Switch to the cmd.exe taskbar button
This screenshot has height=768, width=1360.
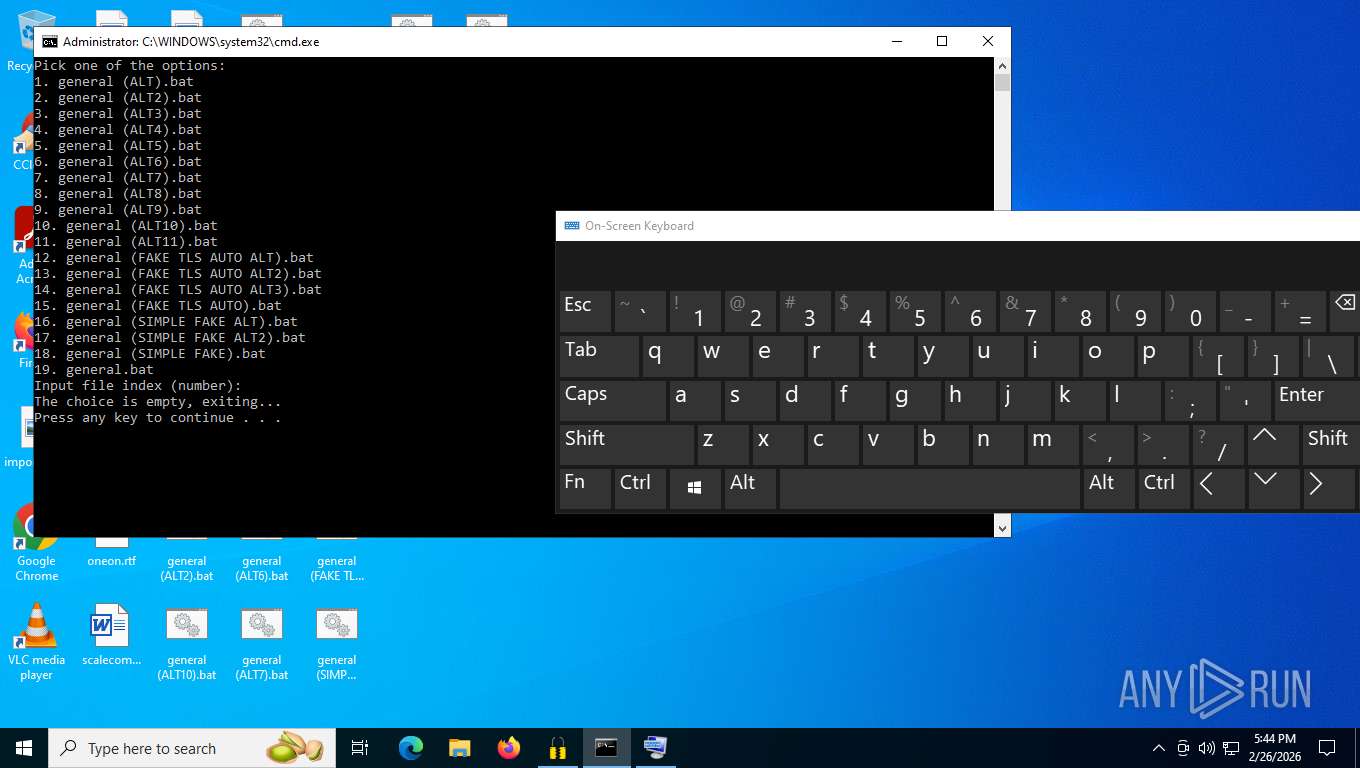click(607, 747)
